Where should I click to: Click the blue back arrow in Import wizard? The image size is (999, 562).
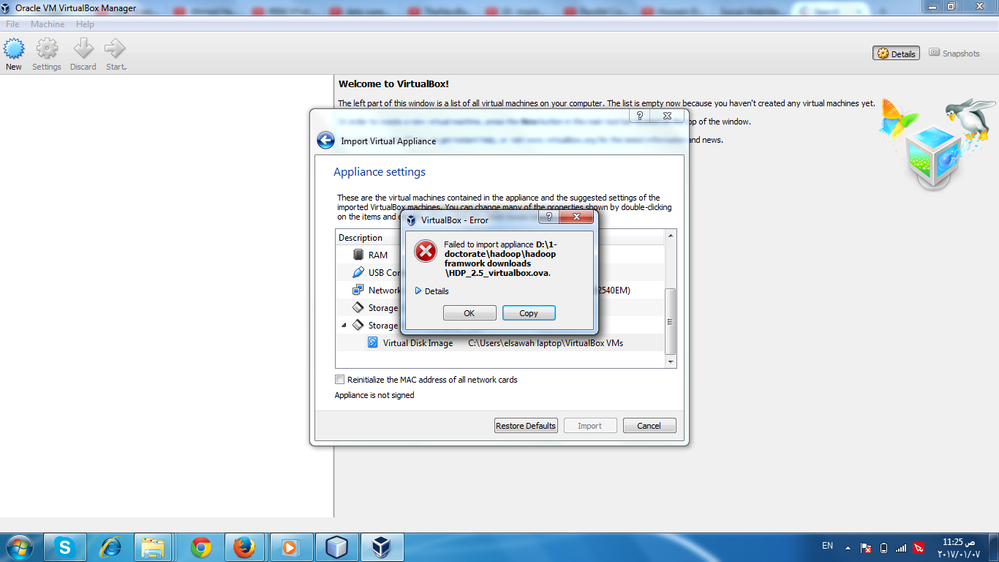coord(326,140)
